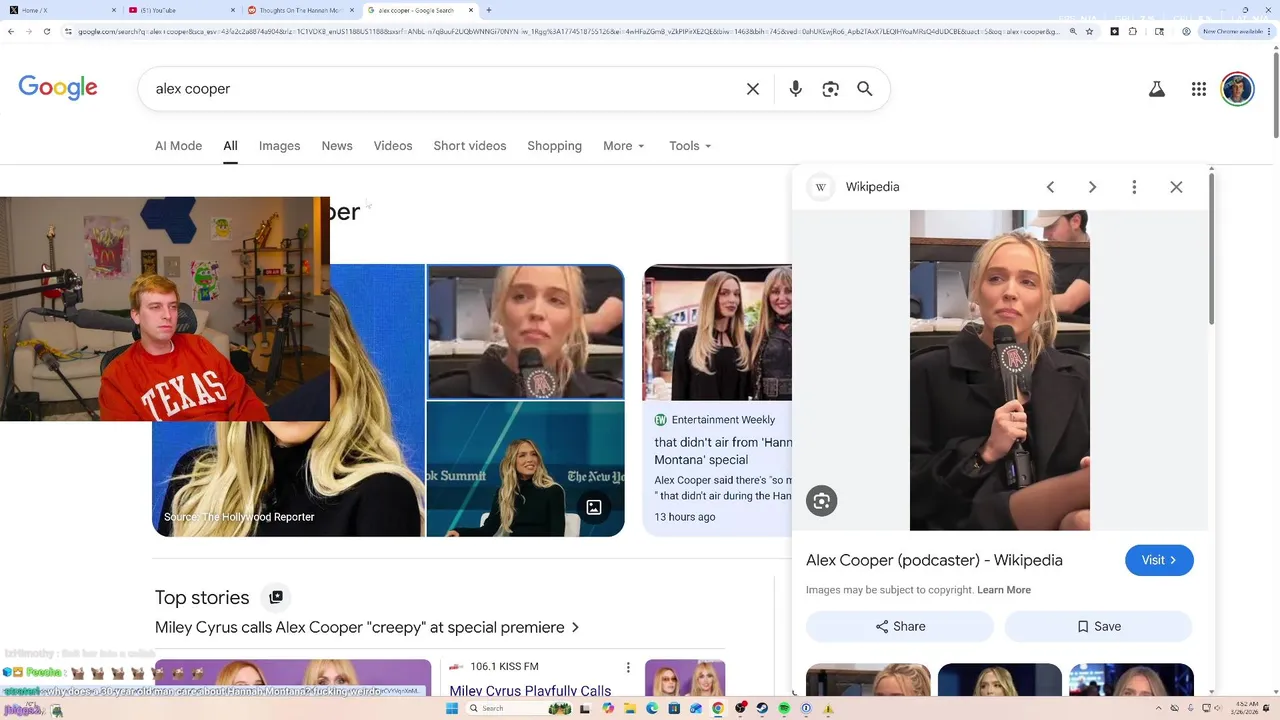Expand the Tools dropdown
Screen dimensions: 1280x720
[690, 146]
